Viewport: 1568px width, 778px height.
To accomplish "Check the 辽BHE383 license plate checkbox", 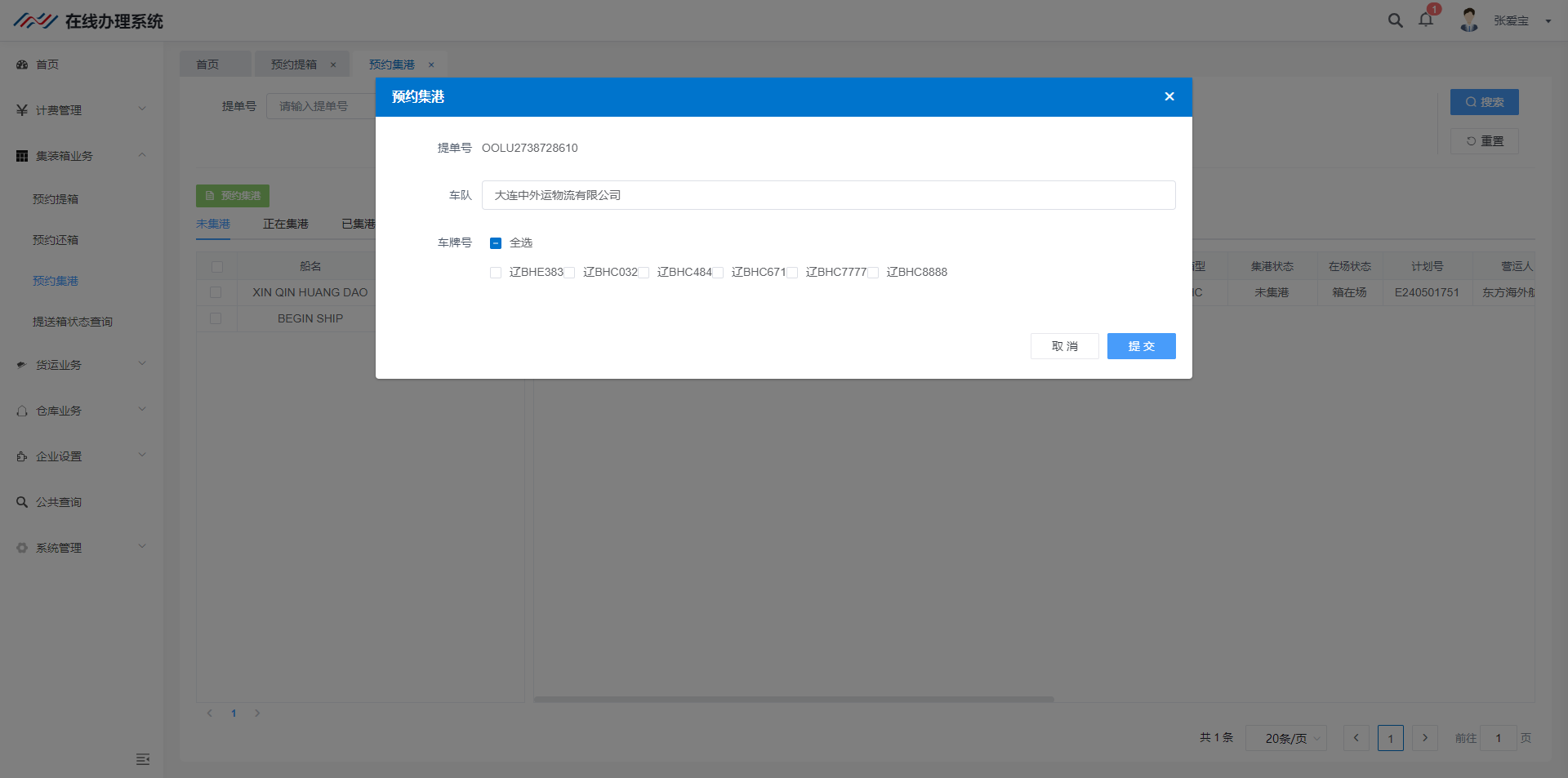I will (x=496, y=273).
